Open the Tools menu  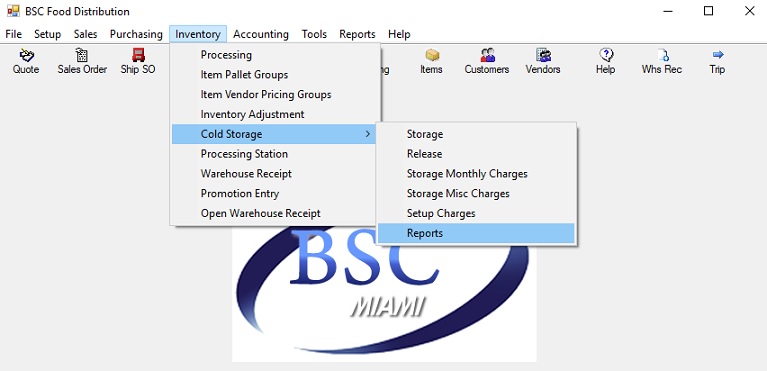click(x=314, y=34)
